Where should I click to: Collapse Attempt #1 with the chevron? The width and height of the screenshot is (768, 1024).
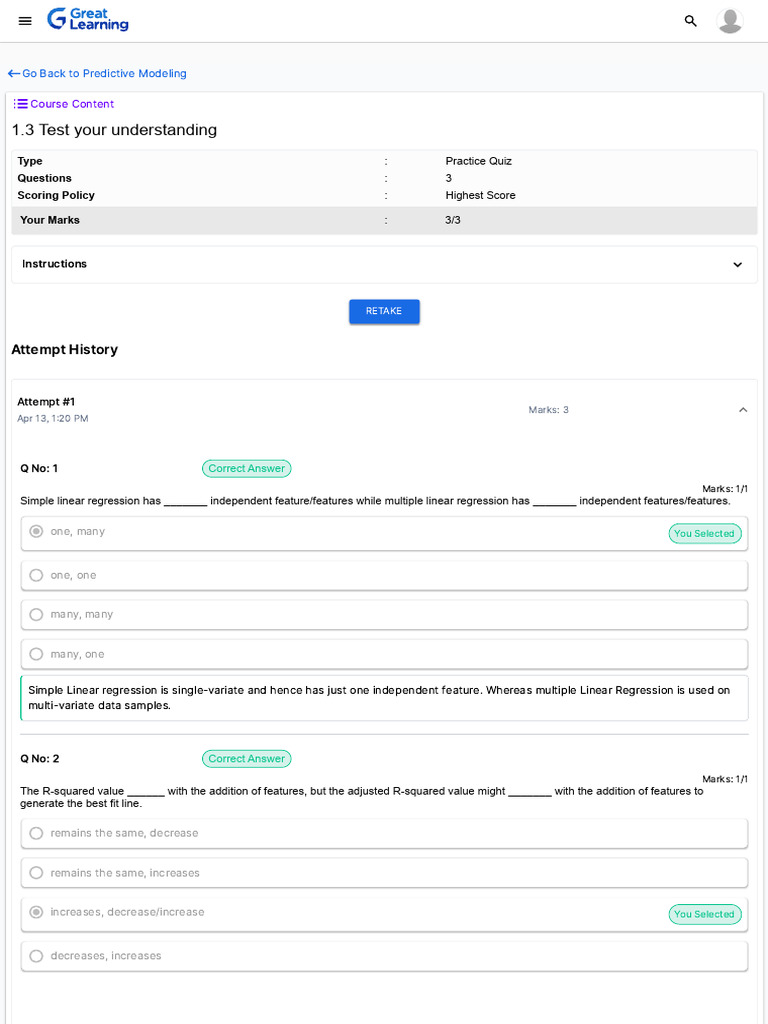pyautogui.click(x=742, y=410)
